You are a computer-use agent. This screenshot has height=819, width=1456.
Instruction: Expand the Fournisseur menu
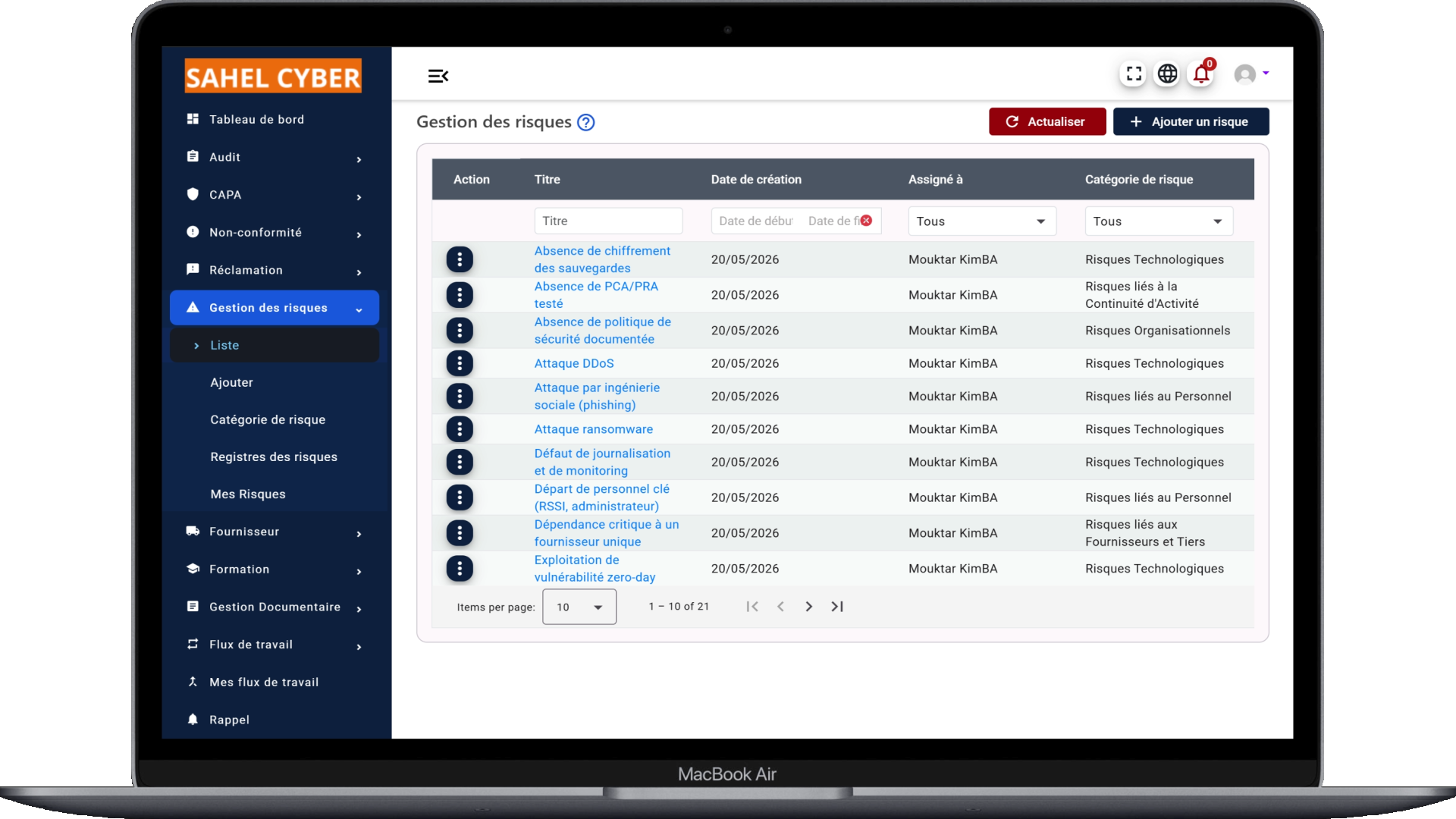(x=275, y=532)
